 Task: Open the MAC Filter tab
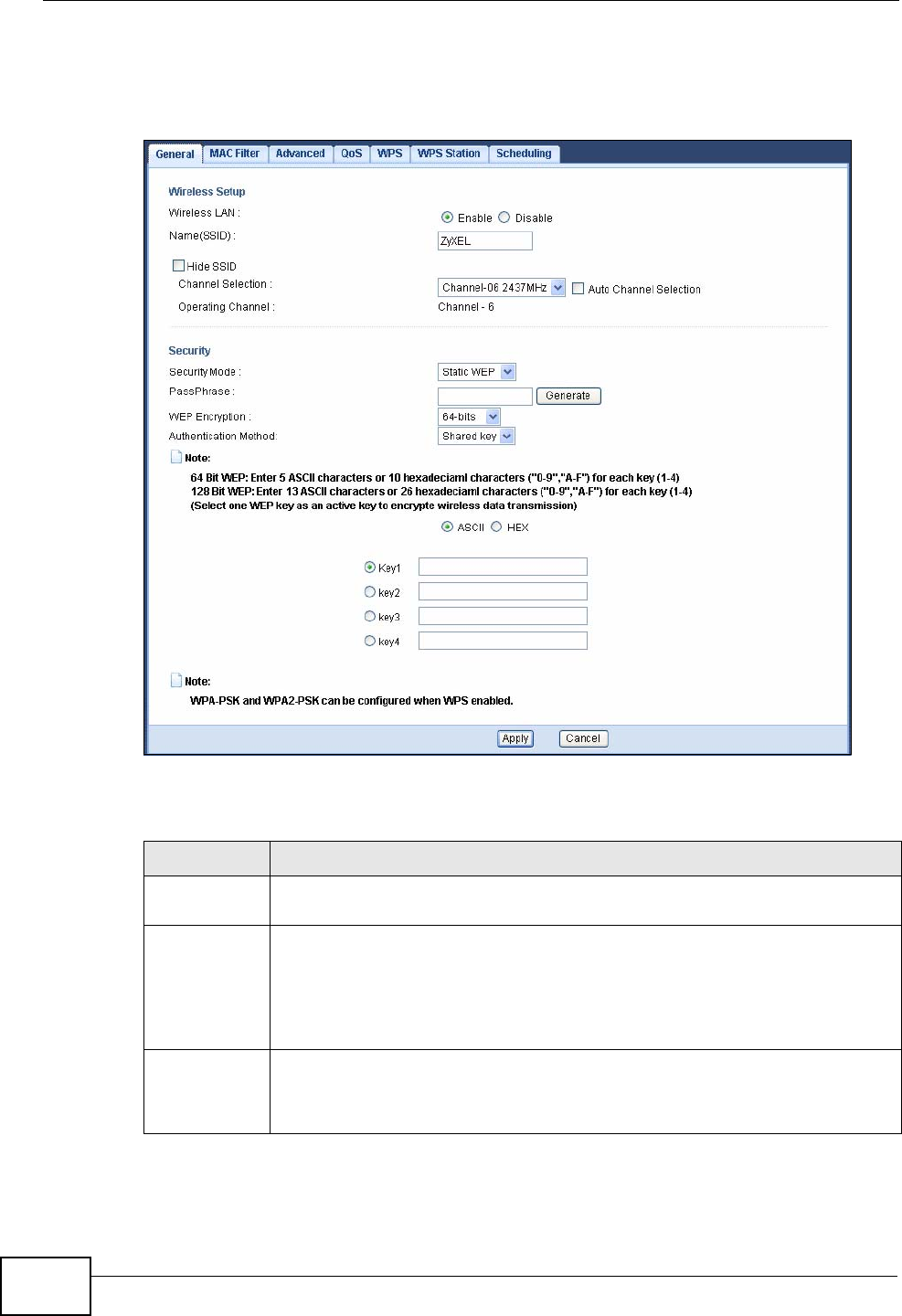tap(234, 154)
